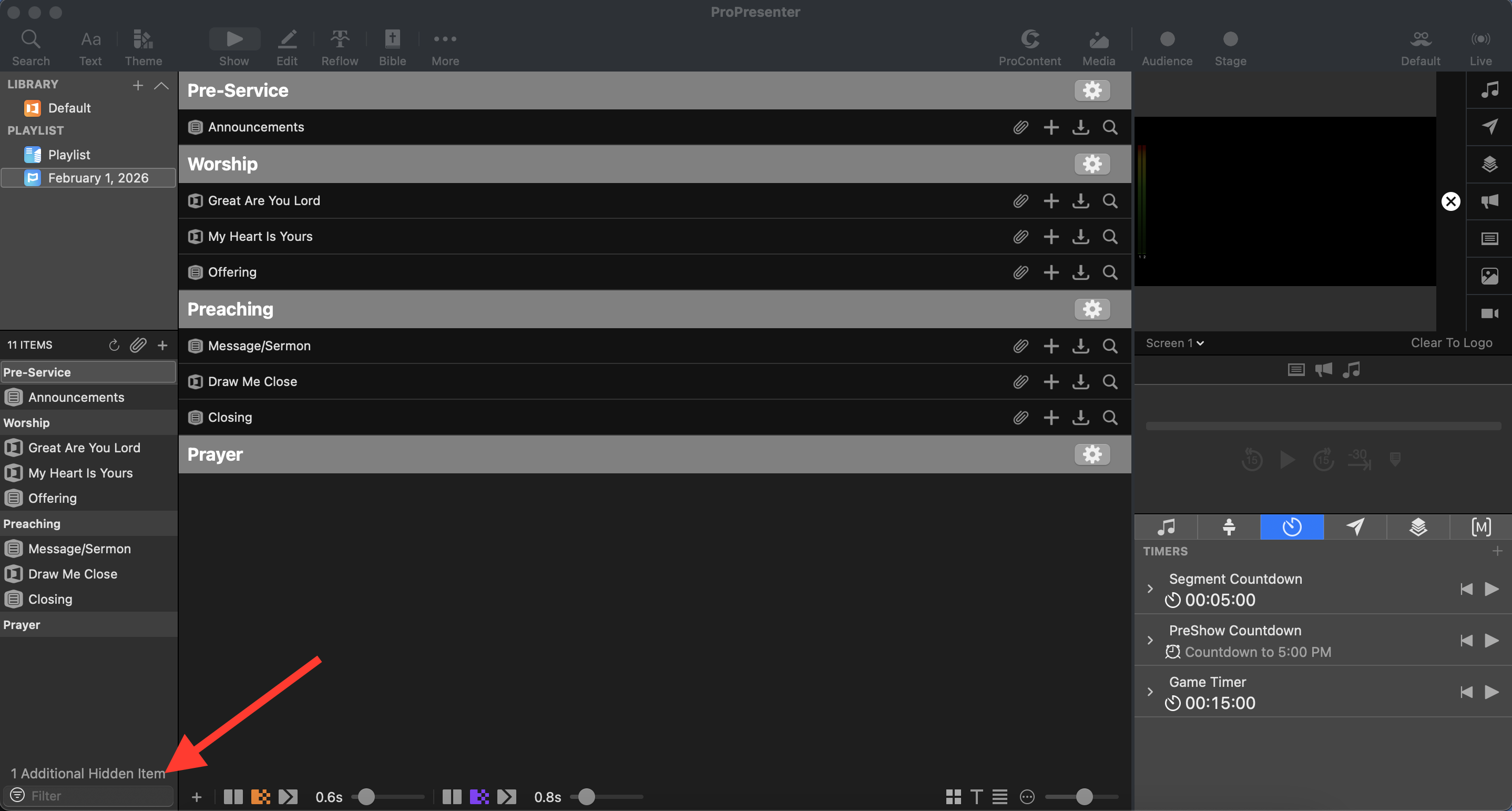Switch to grid view at bottom bar

[x=953, y=797]
